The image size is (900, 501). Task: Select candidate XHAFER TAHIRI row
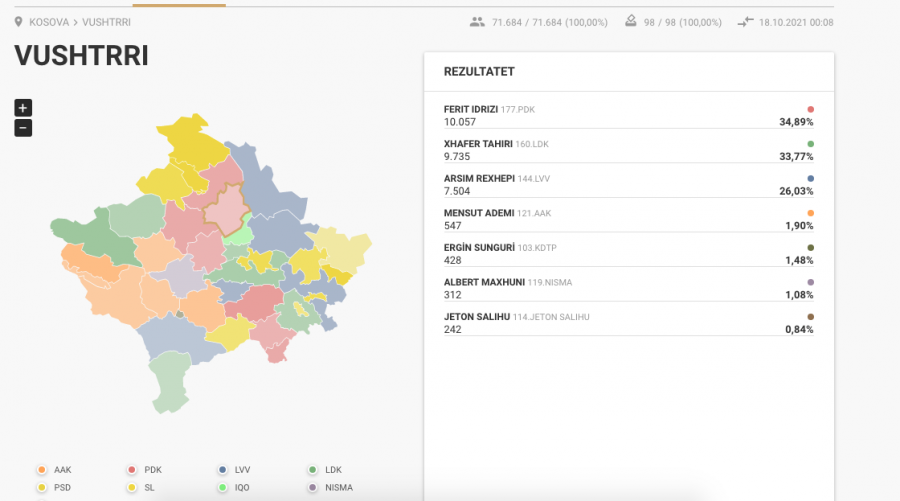[x=629, y=150]
